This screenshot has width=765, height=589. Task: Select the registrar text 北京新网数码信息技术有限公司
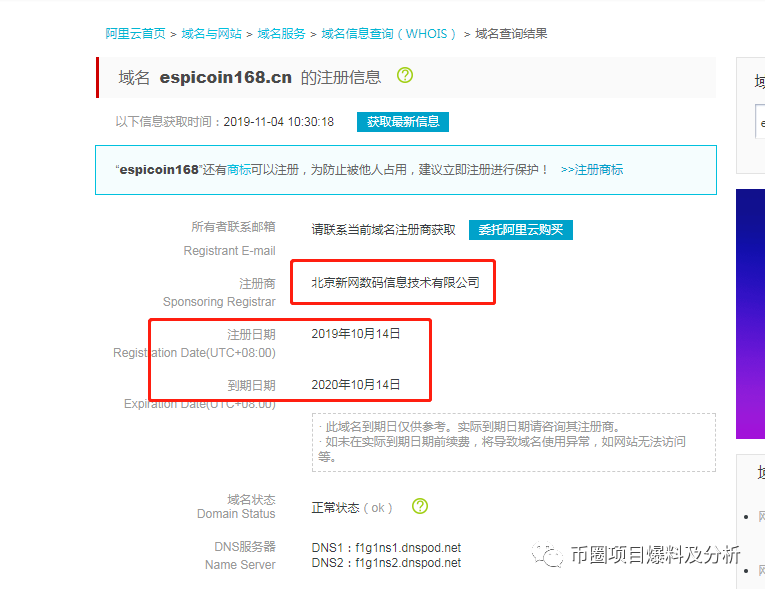[396, 283]
